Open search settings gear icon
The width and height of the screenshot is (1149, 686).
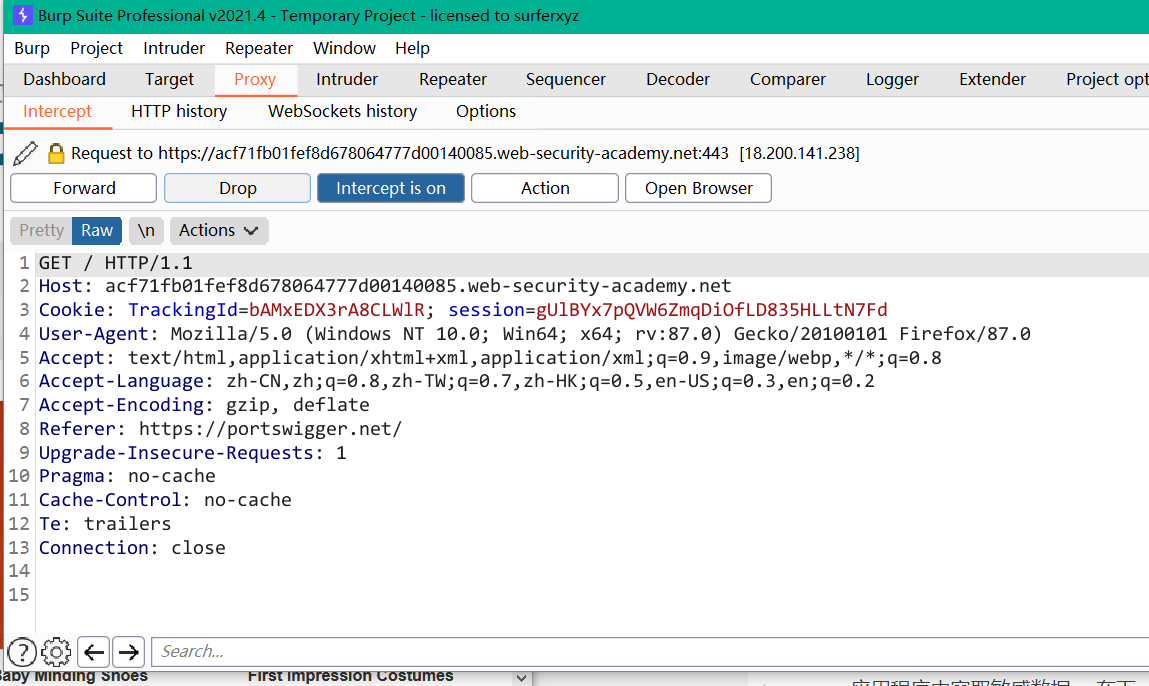click(x=56, y=652)
